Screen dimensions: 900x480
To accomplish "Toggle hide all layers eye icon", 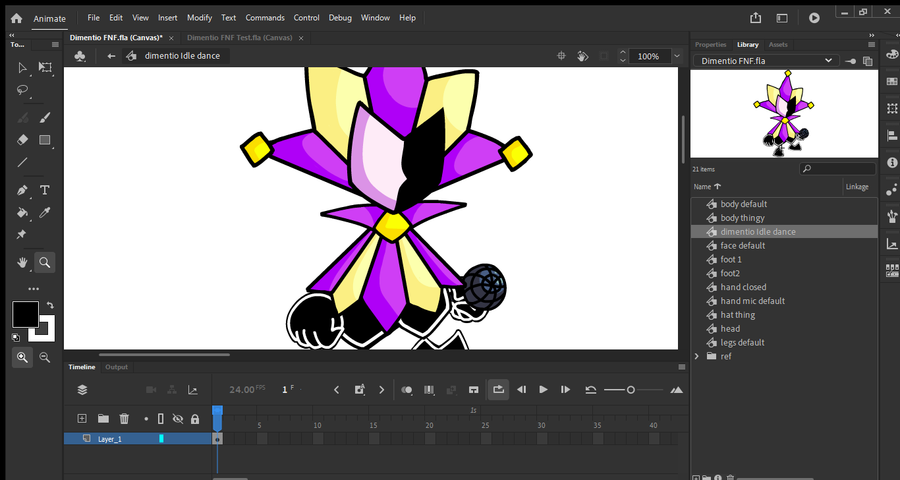I will (178, 419).
